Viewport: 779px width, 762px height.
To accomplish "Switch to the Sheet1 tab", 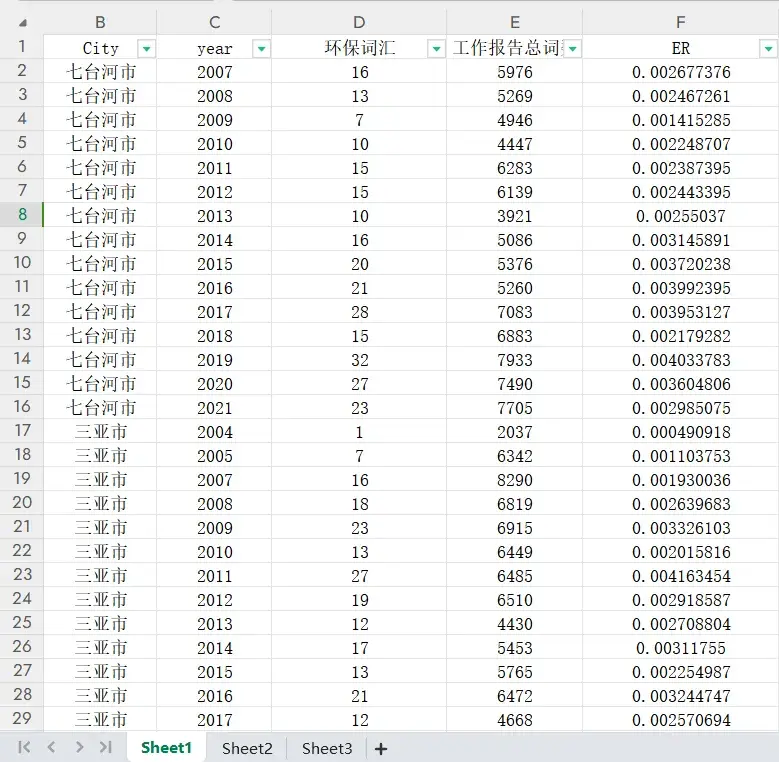I will click(166, 748).
